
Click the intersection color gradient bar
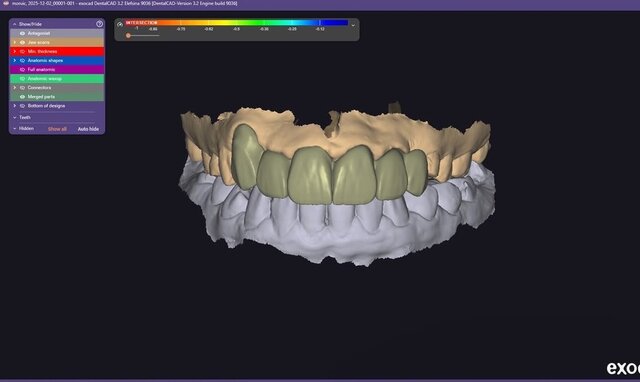[237, 23]
